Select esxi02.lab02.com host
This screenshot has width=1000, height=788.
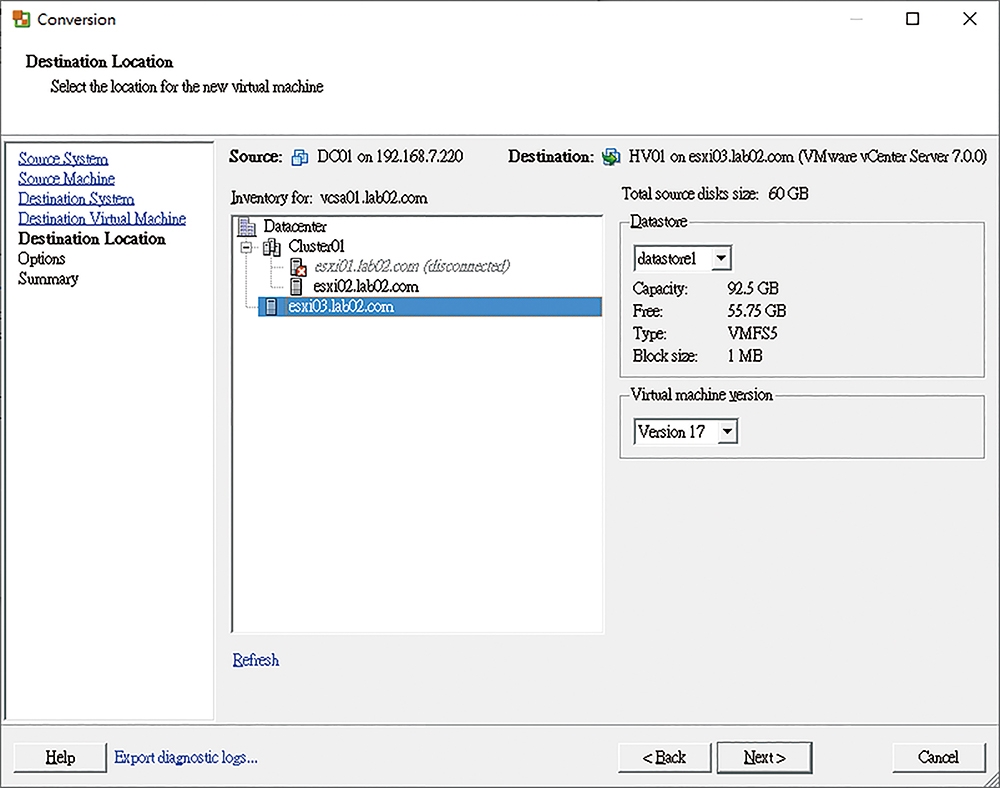pos(366,286)
